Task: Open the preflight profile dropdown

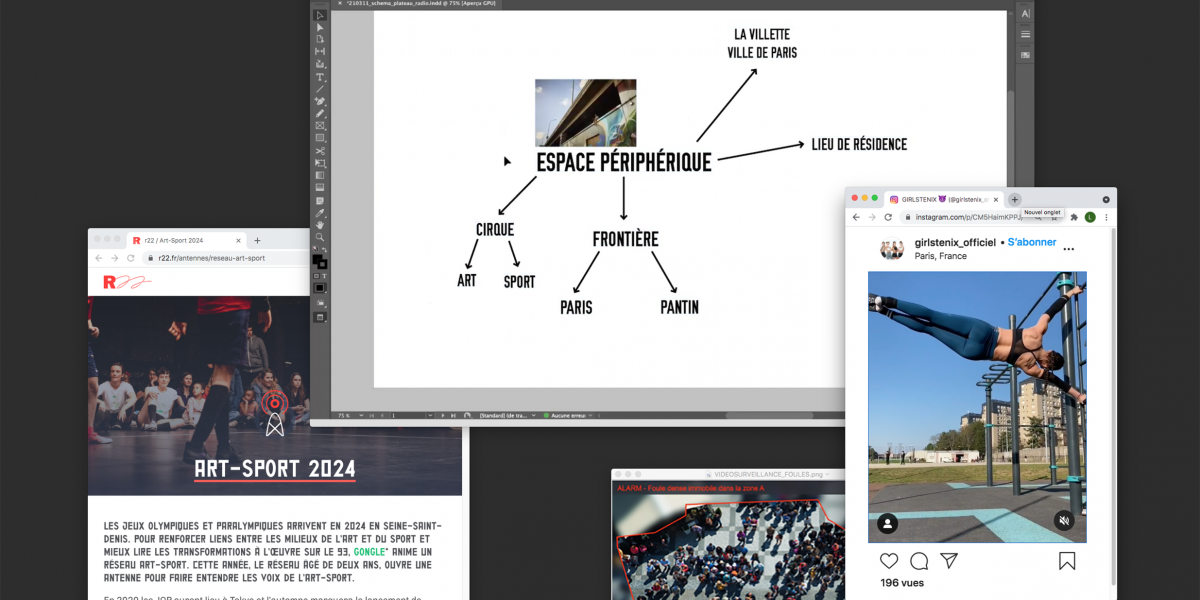Action: coord(534,415)
